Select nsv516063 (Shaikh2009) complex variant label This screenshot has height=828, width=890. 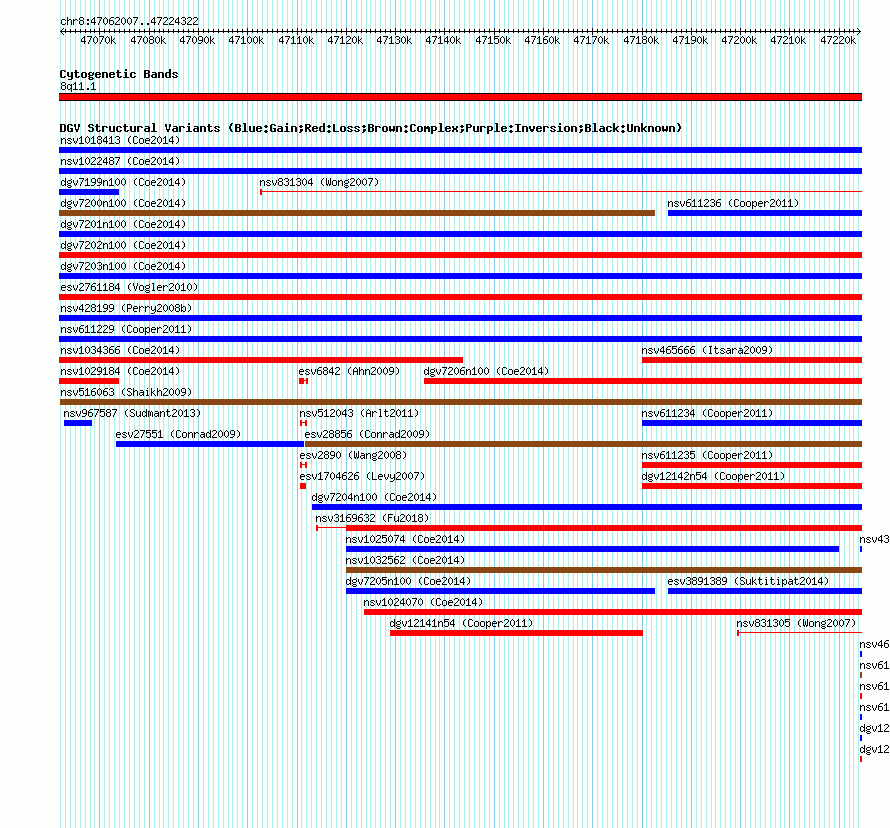pos(126,392)
